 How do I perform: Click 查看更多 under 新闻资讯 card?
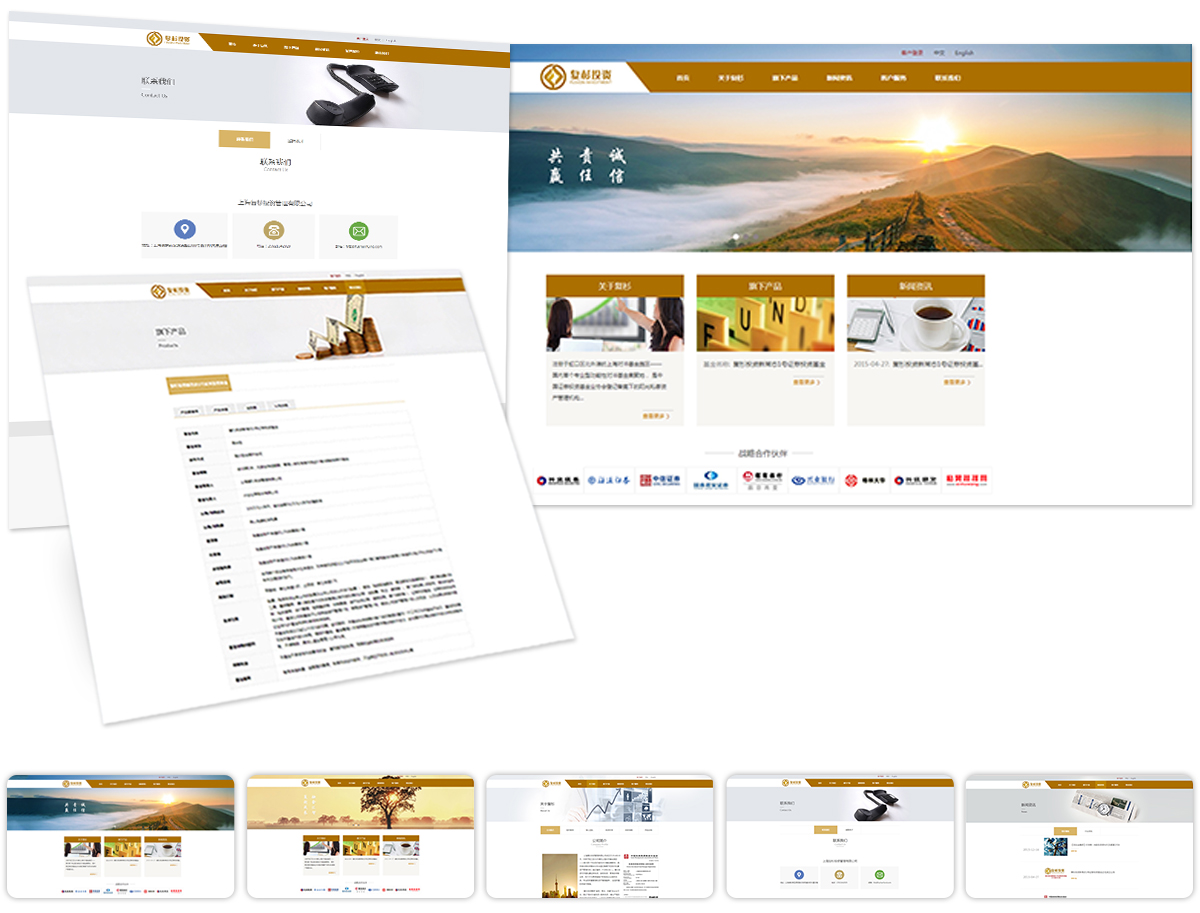tap(957, 382)
